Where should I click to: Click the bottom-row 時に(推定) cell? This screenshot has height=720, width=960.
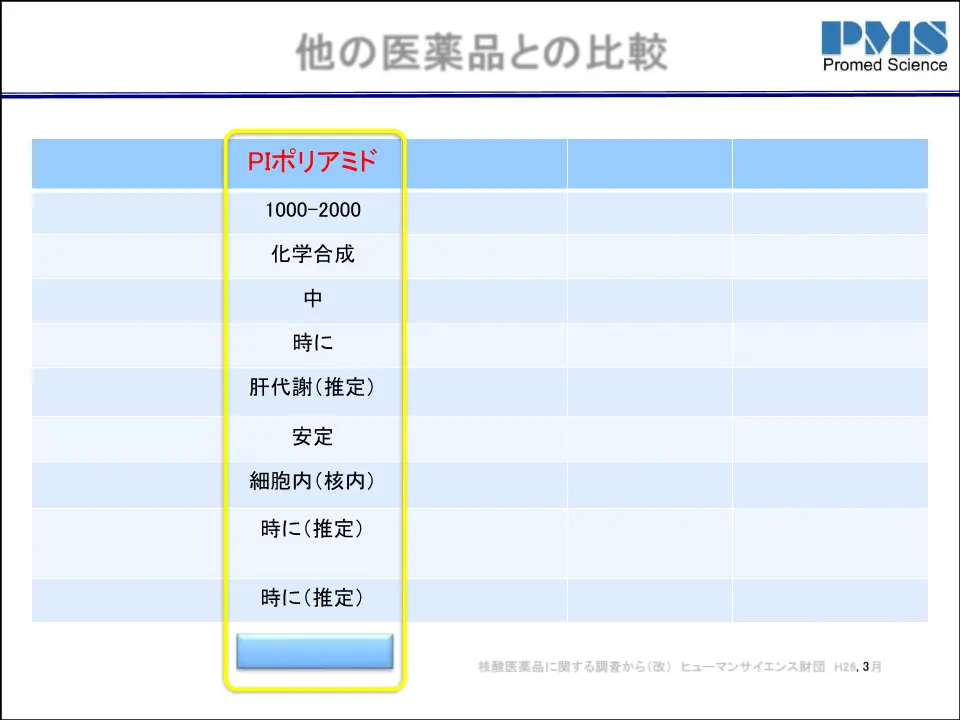[x=313, y=599]
